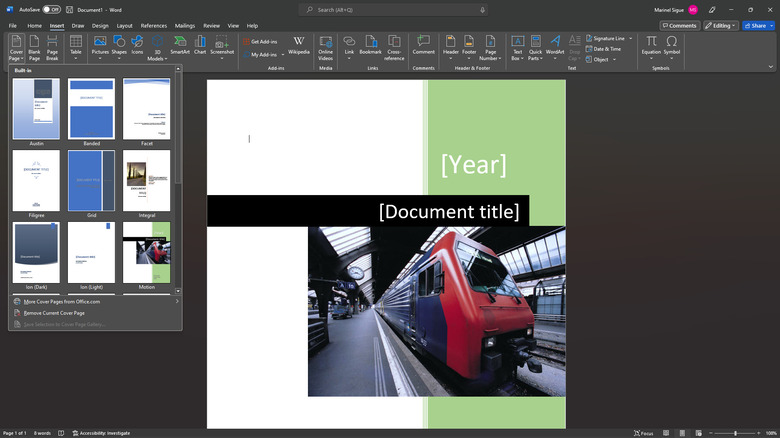This screenshot has width=780, height=438.
Task: Click the Share button
Action: tap(758, 25)
